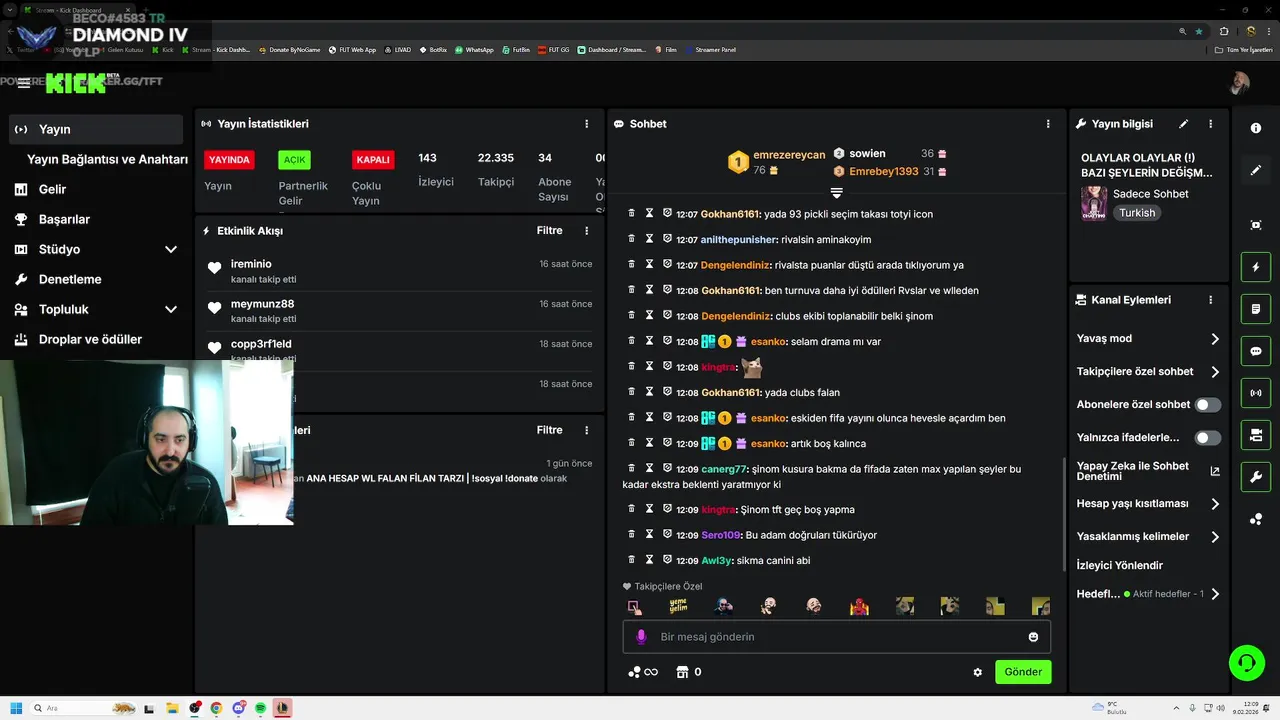Open the hamburger menu next to Kick logo
This screenshot has height=720, width=1280.
pos(23,83)
